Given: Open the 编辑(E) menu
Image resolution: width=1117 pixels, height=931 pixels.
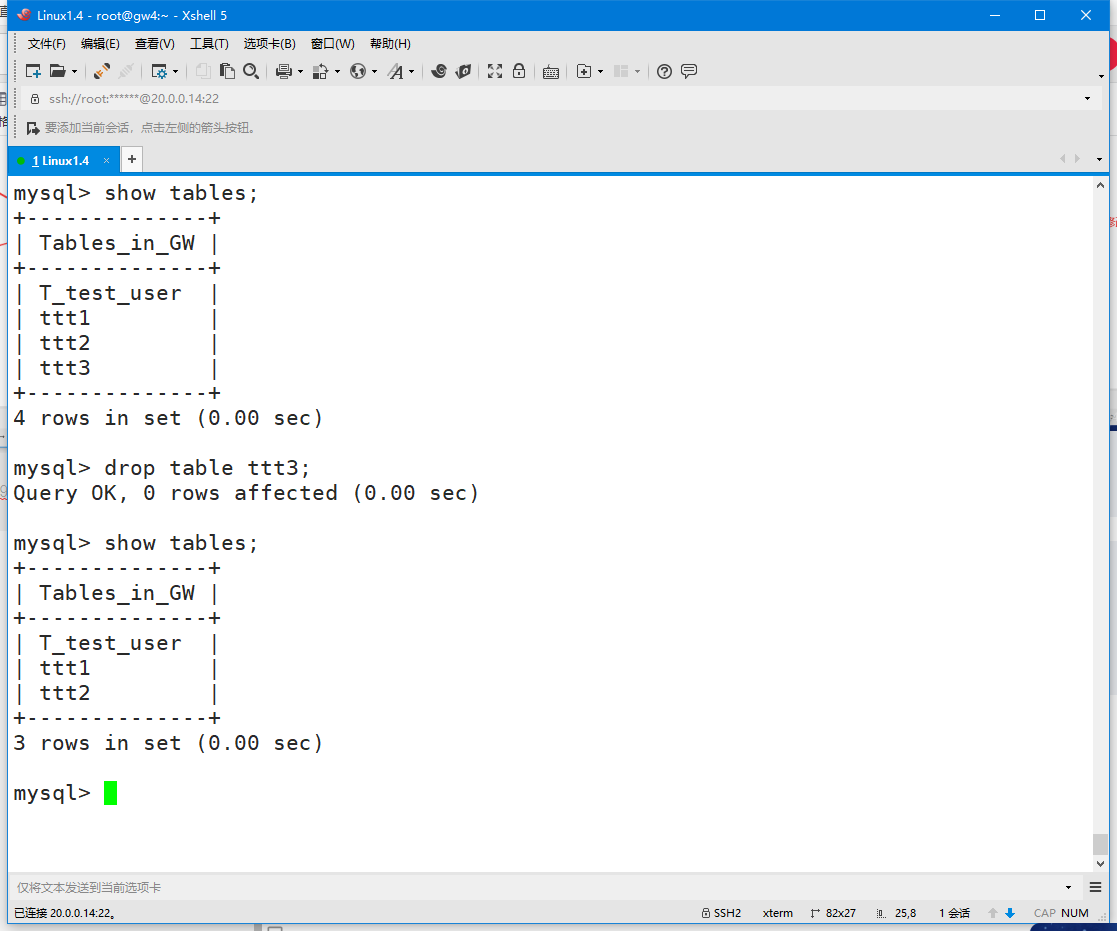Looking at the screenshot, I should pyautogui.click(x=100, y=43).
